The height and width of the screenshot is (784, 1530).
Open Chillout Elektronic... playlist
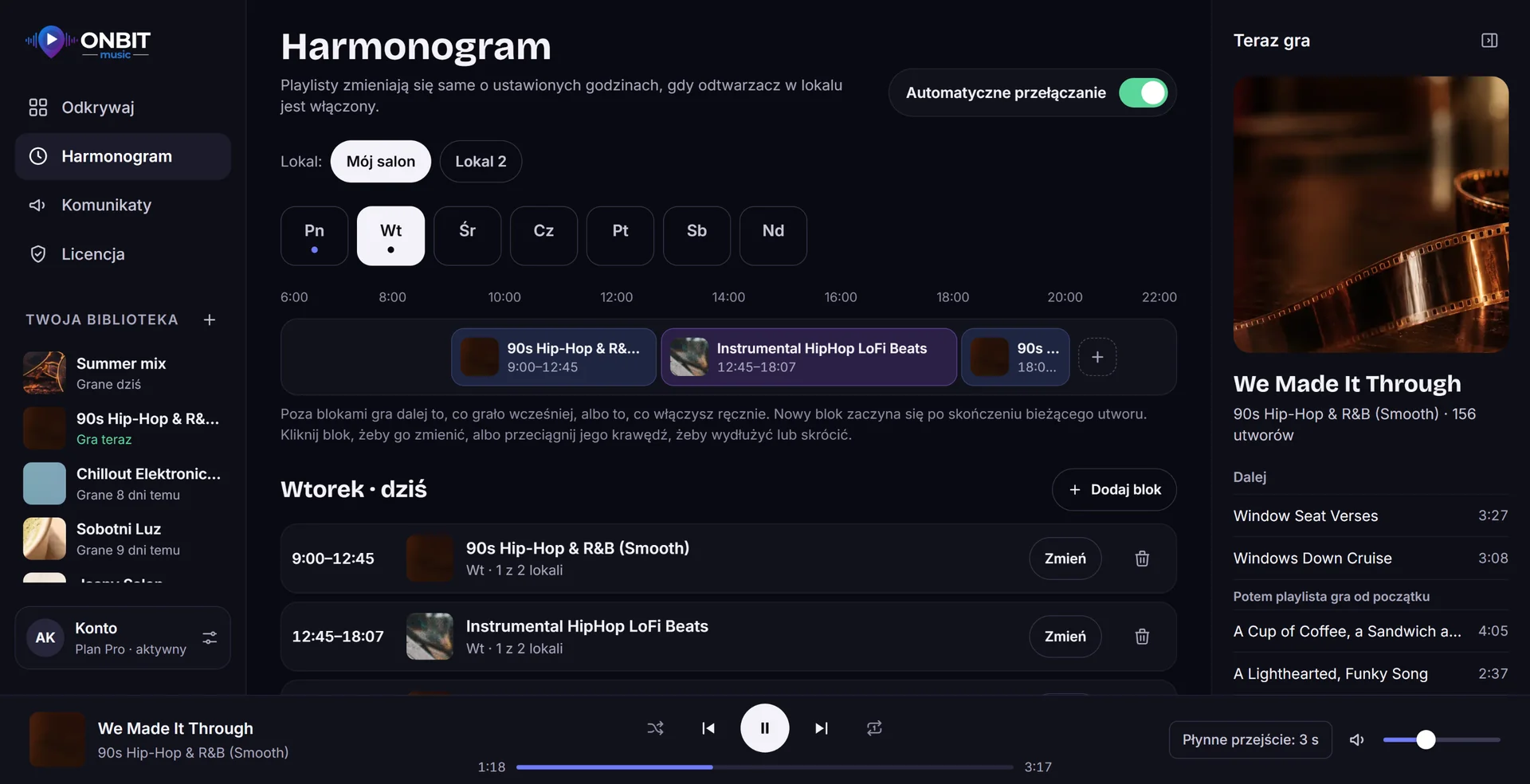click(123, 484)
